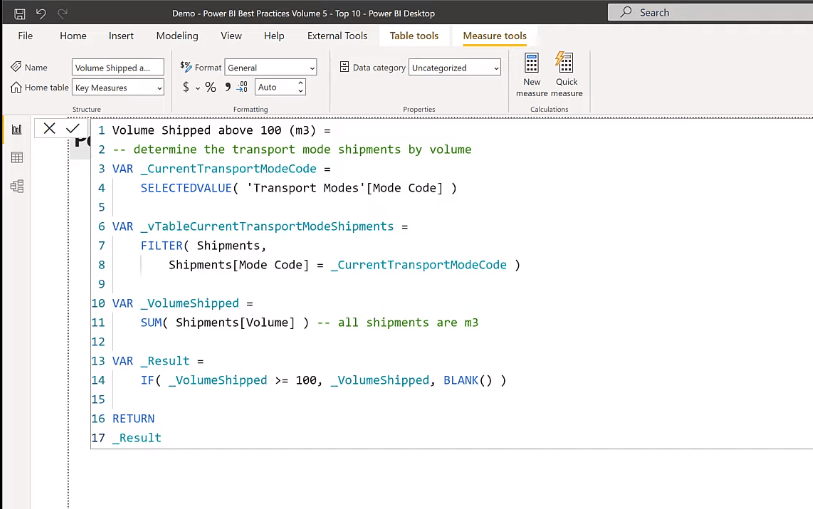Screen dimensions: 813x509
Task: Apply percentage format icon
Action: (210, 87)
